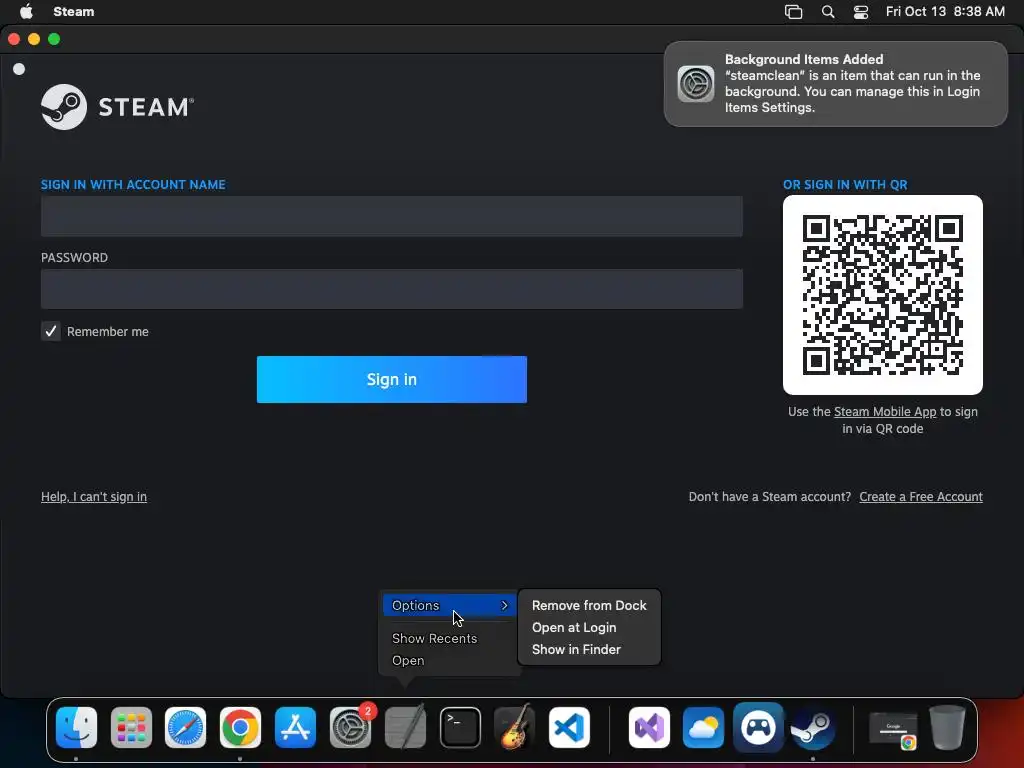Click the QR code image
The image size is (1024, 768).
[x=883, y=295]
